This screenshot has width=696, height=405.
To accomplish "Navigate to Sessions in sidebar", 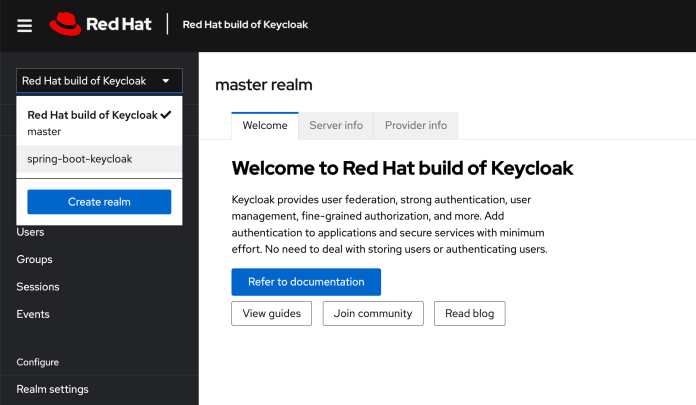I will pos(38,287).
